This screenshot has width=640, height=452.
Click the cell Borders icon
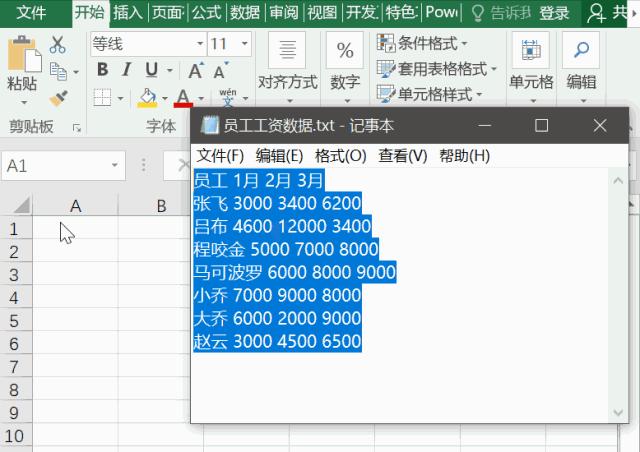pos(102,98)
